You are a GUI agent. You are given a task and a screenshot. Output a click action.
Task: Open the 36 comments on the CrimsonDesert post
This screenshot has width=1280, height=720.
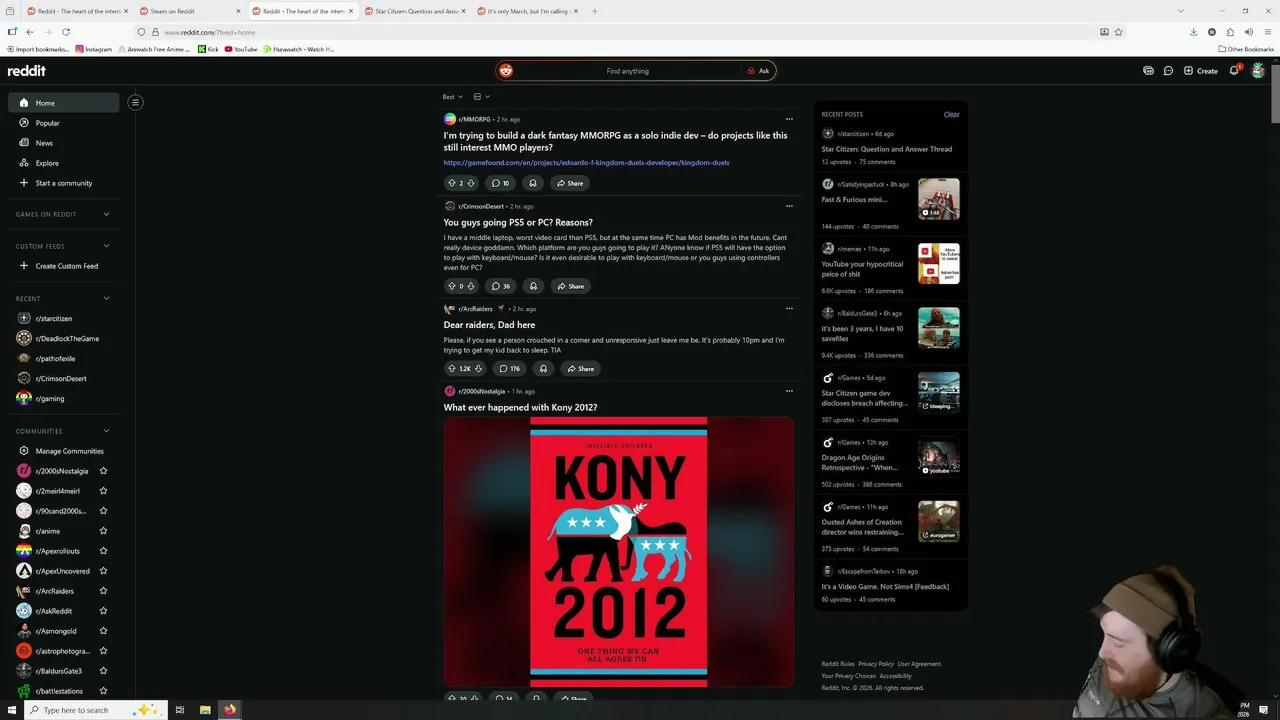point(501,286)
